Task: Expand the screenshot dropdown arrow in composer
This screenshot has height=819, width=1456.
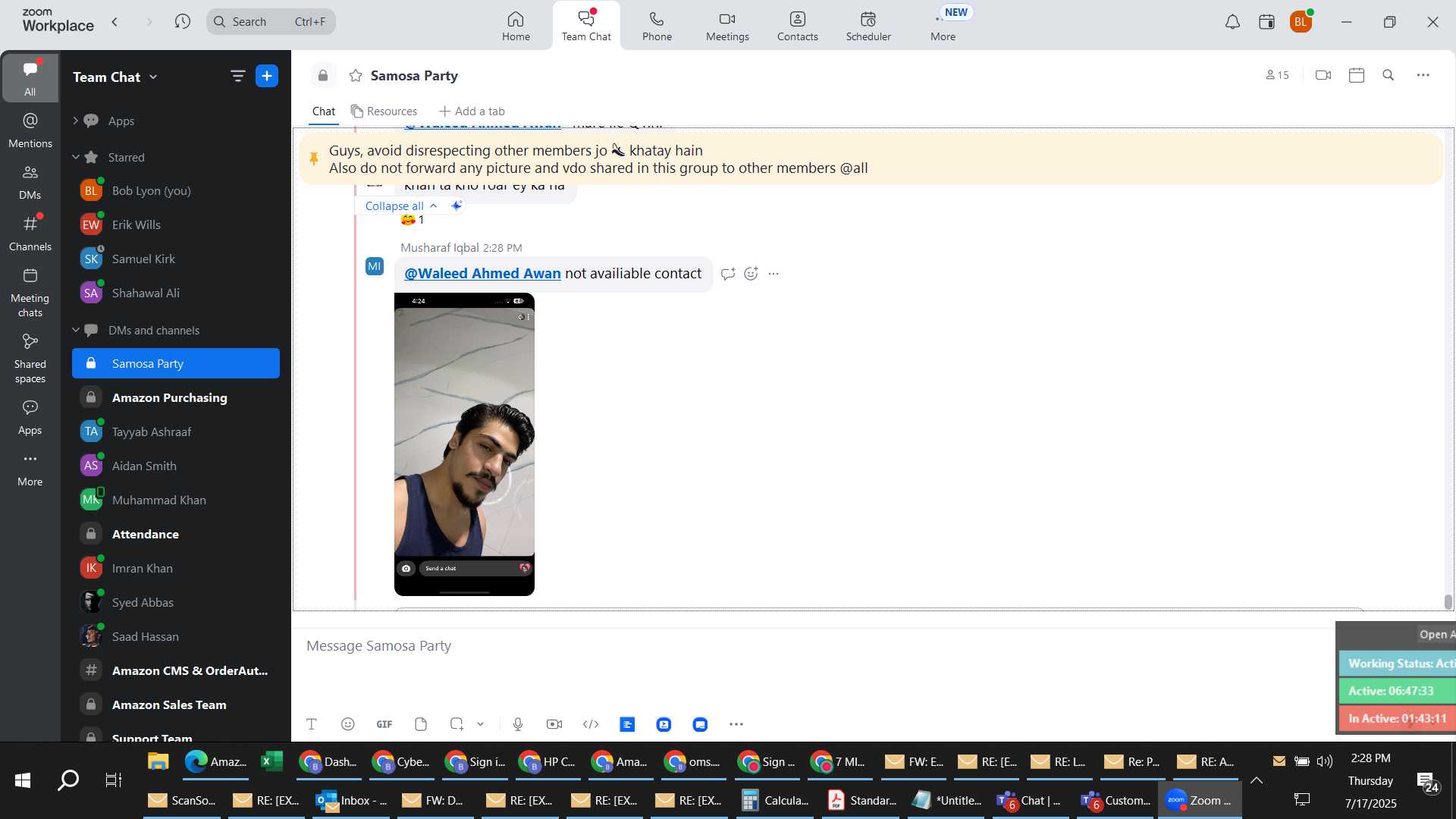Action: 481,724
